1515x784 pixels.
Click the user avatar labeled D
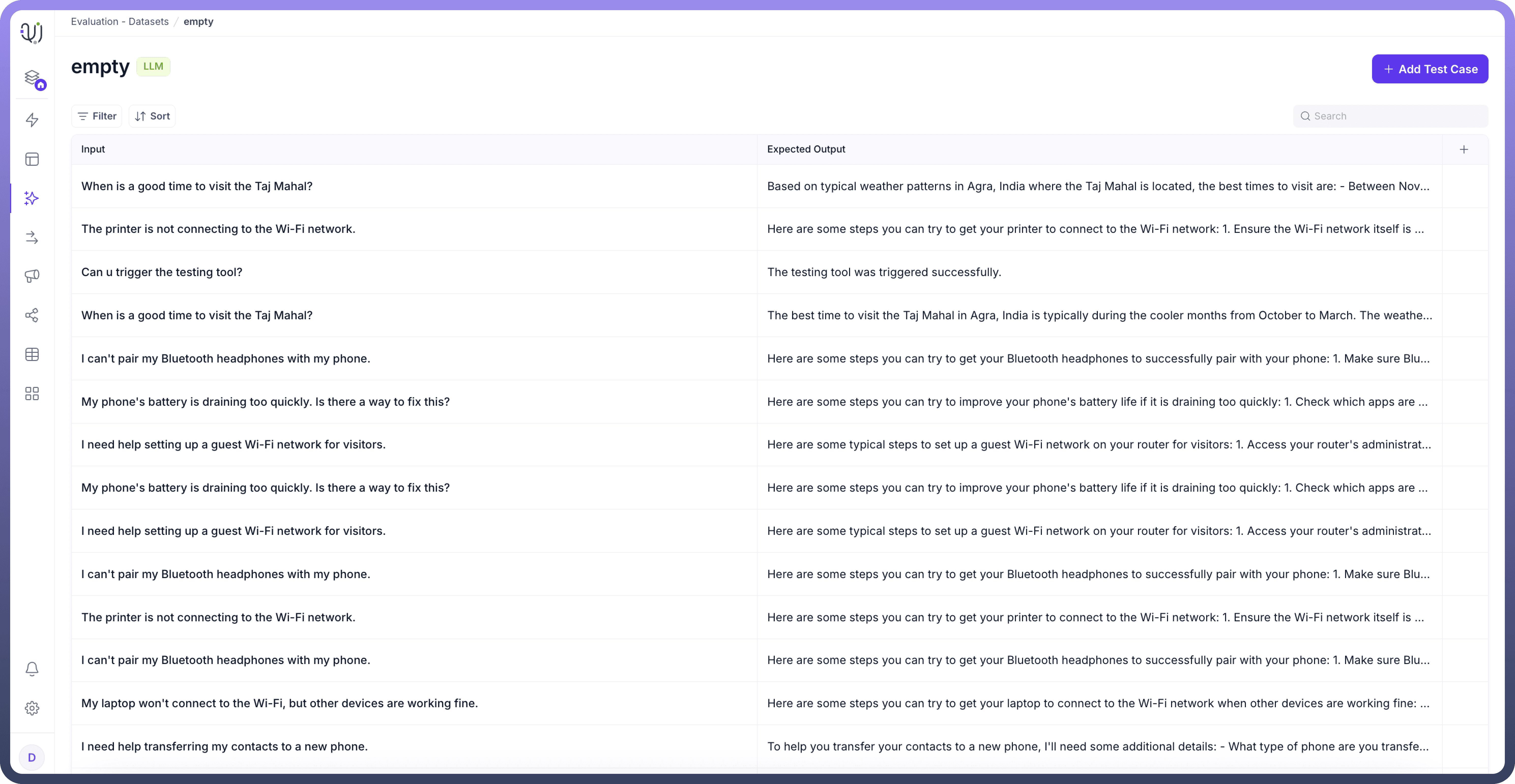point(32,758)
